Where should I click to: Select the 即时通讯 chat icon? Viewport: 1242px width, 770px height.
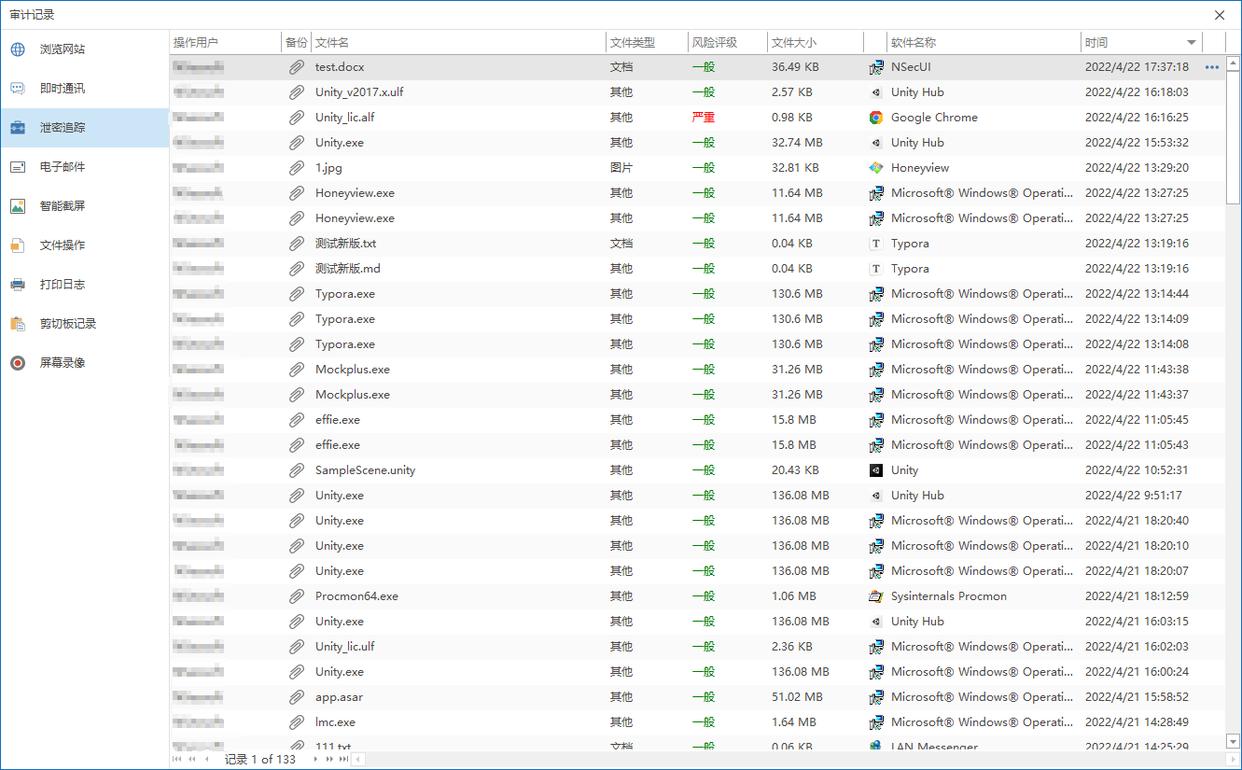17,88
